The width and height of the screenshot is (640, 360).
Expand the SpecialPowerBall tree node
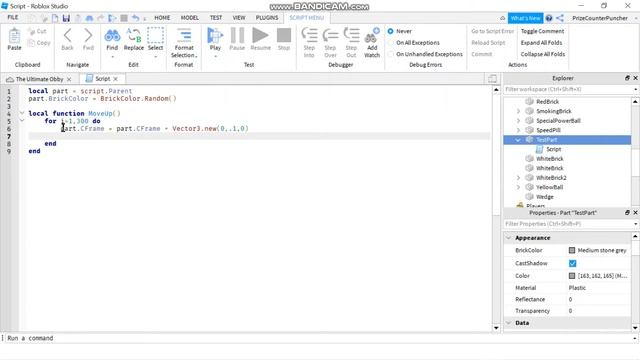(518, 120)
